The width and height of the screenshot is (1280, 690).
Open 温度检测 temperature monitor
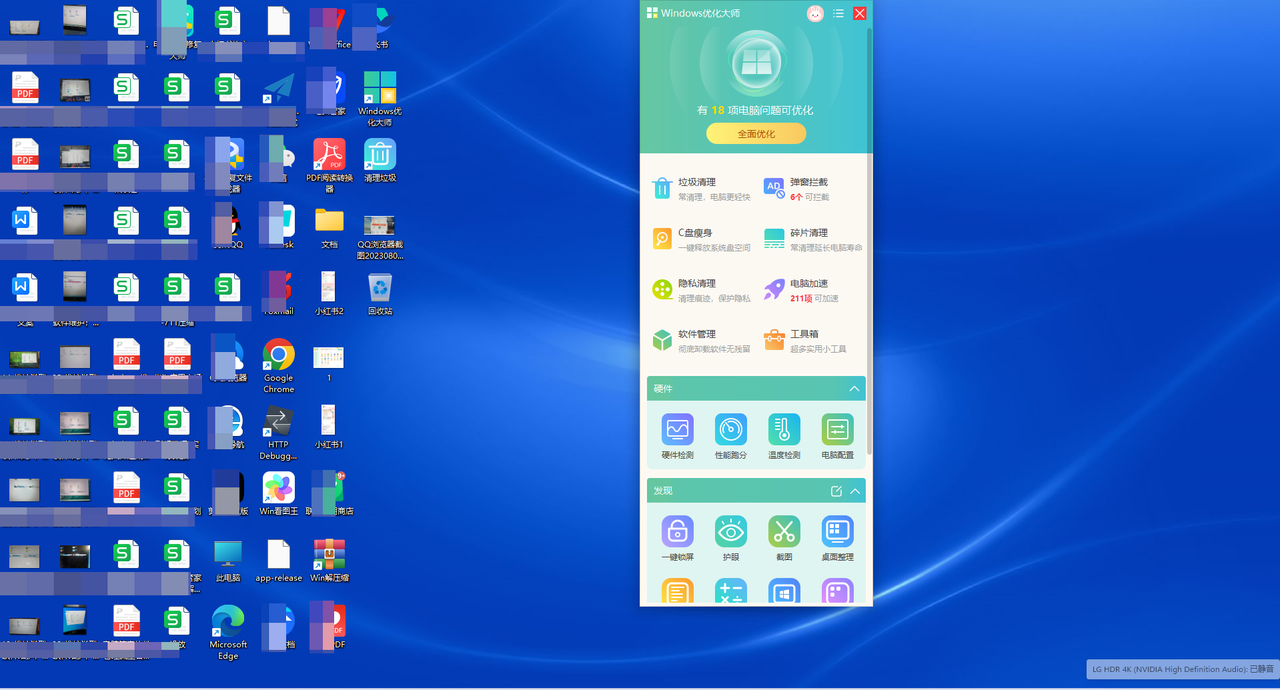[x=784, y=437]
